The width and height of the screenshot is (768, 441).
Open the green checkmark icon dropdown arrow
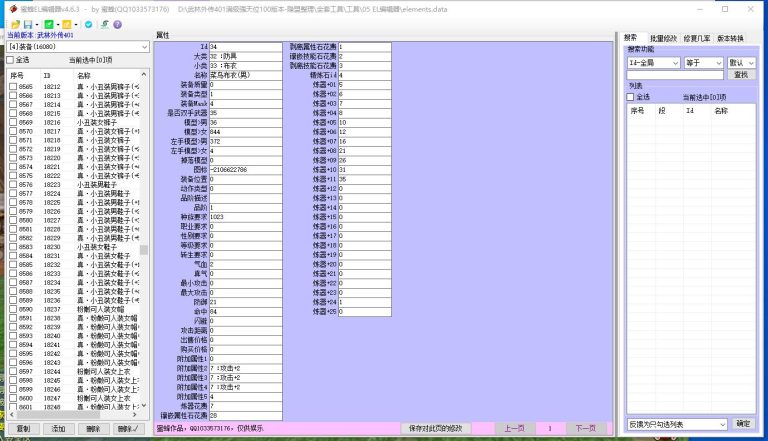click(x=58, y=24)
